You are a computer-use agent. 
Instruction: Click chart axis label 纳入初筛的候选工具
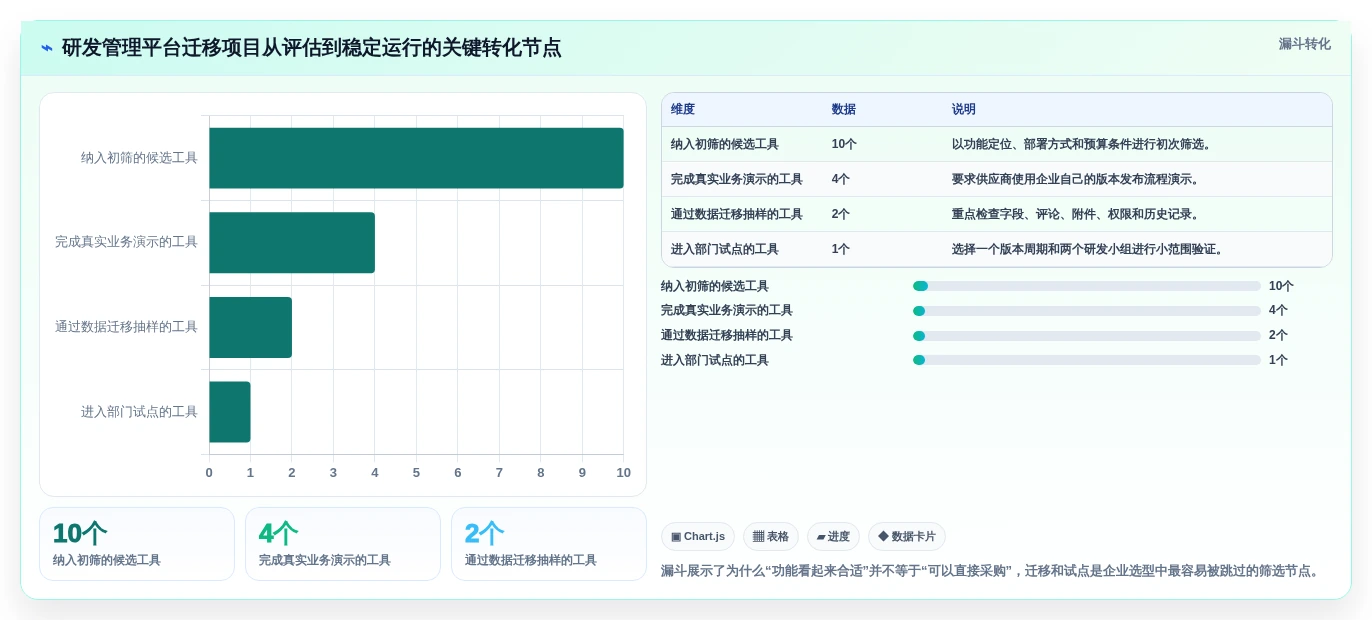[x=139, y=158]
